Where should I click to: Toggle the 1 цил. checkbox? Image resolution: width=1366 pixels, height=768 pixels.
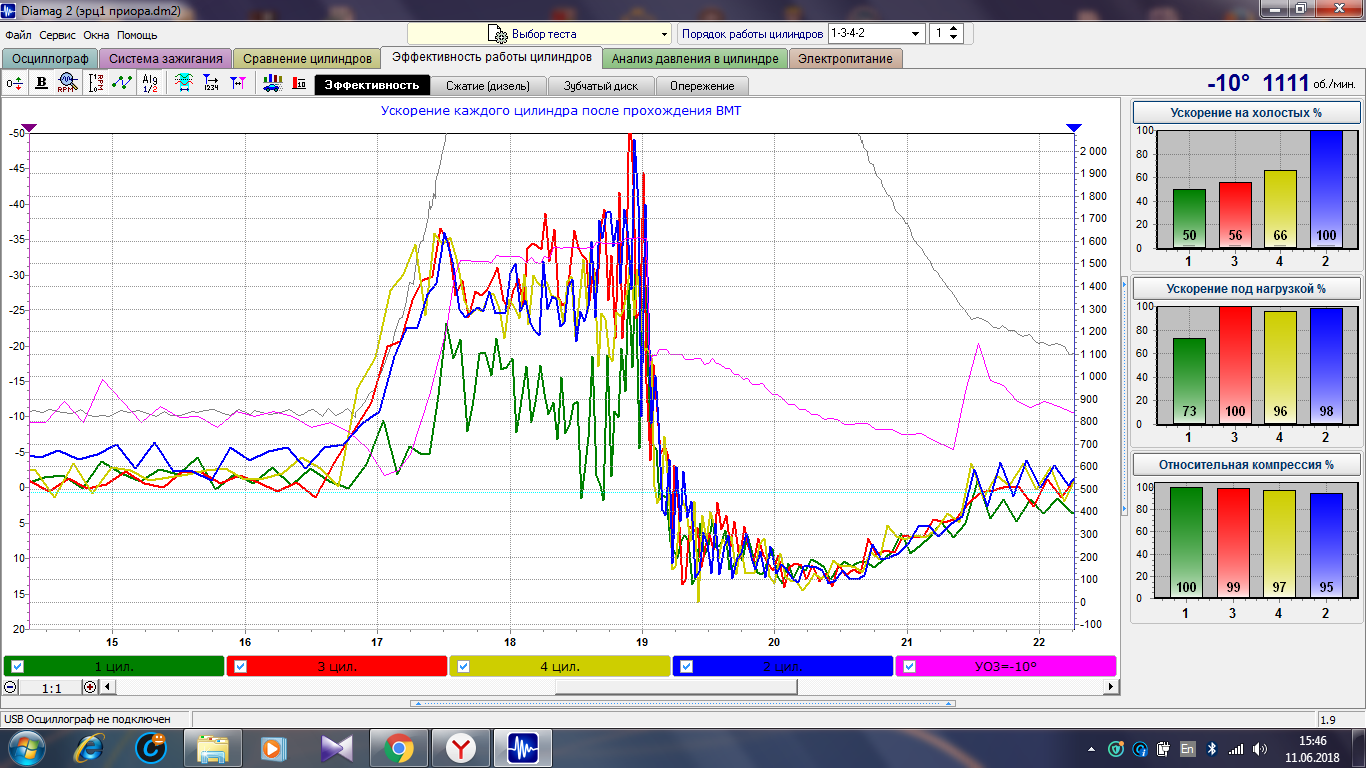17,666
